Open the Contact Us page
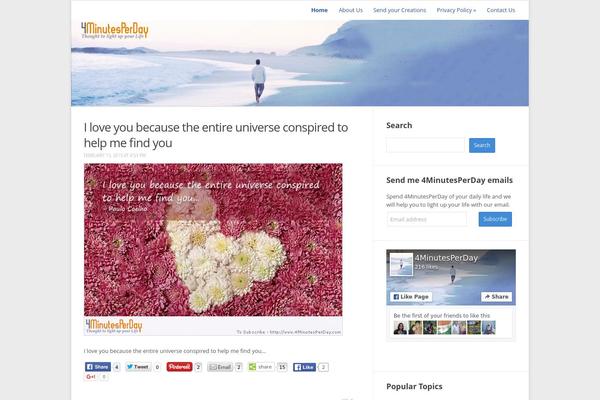The width and height of the screenshot is (600, 400). (x=501, y=10)
